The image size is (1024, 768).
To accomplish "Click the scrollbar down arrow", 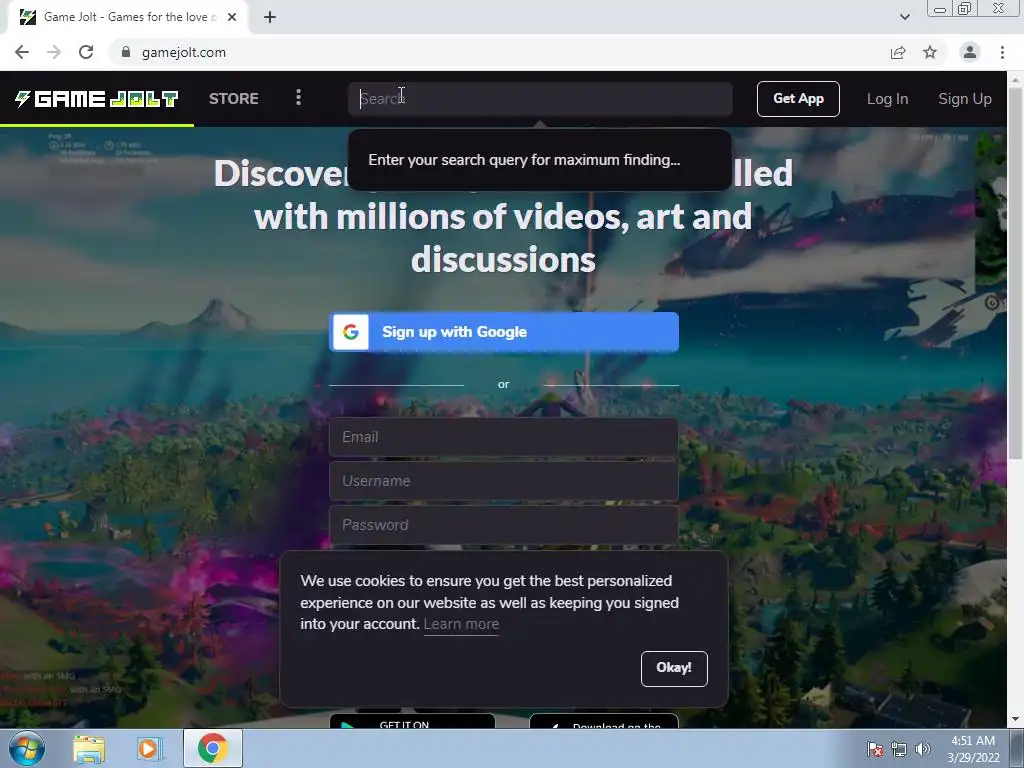I will coord(1016,719).
